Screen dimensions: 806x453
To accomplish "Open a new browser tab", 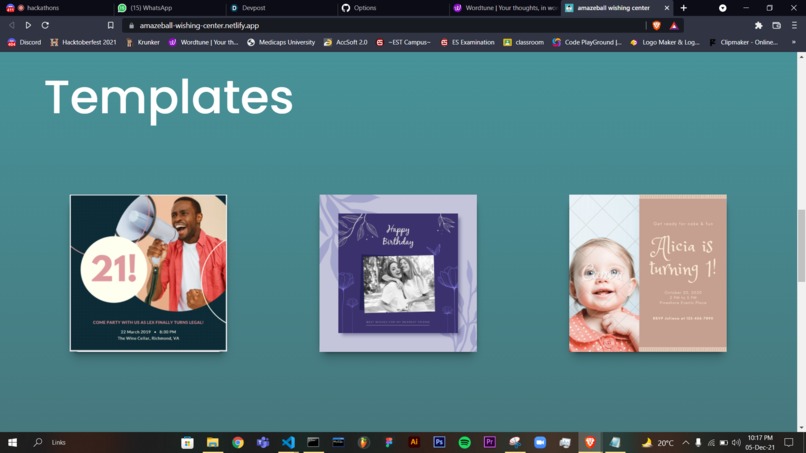I will (684, 8).
